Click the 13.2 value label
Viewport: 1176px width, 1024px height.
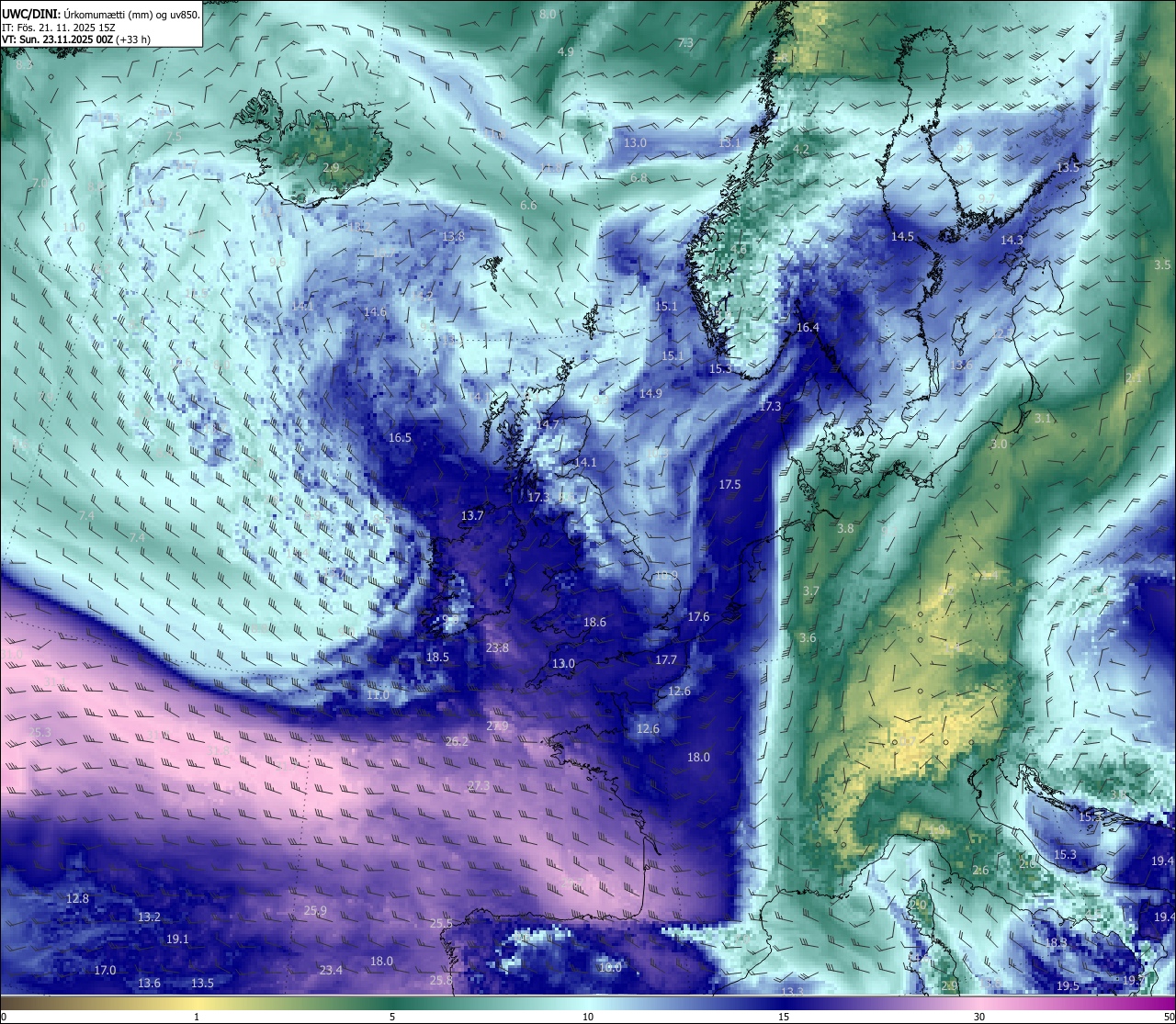(x=149, y=917)
